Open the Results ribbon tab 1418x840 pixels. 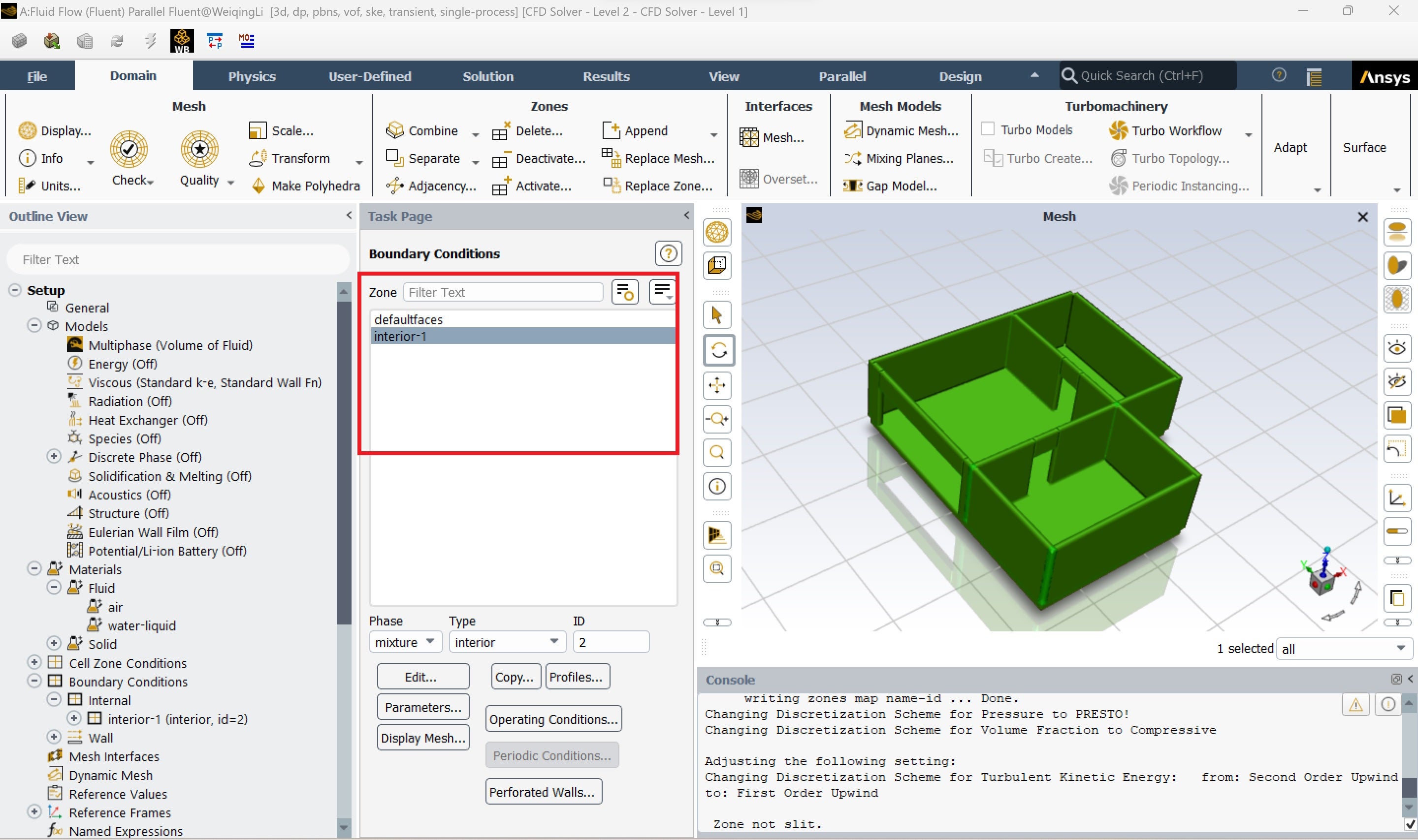(606, 76)
